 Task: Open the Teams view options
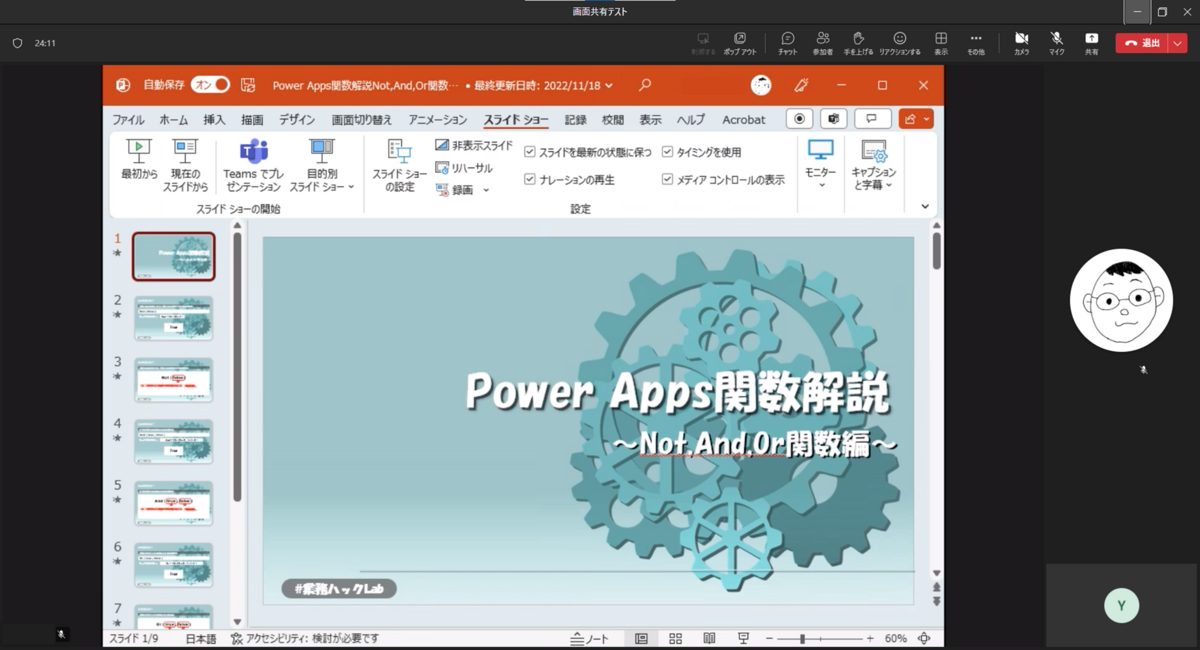click(x=941, y=42)
